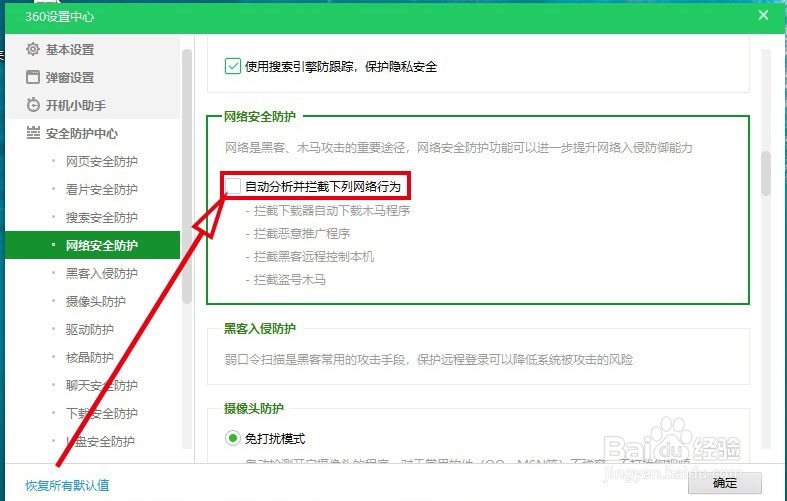Image resolution: width=787 pixels, height=501 pixels.
Task: Click text 拦截恶意推广程序
Action: coord(302,233)
